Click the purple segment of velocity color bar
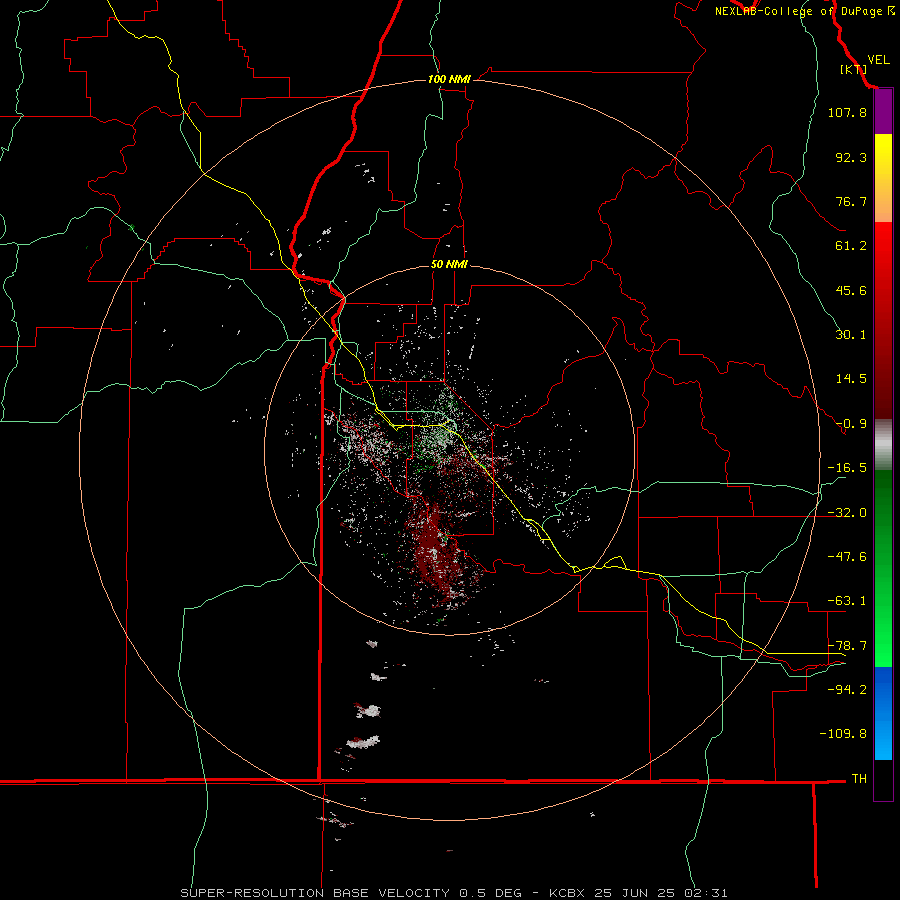This screenshot has height=900, width=900. coord(883,112)
